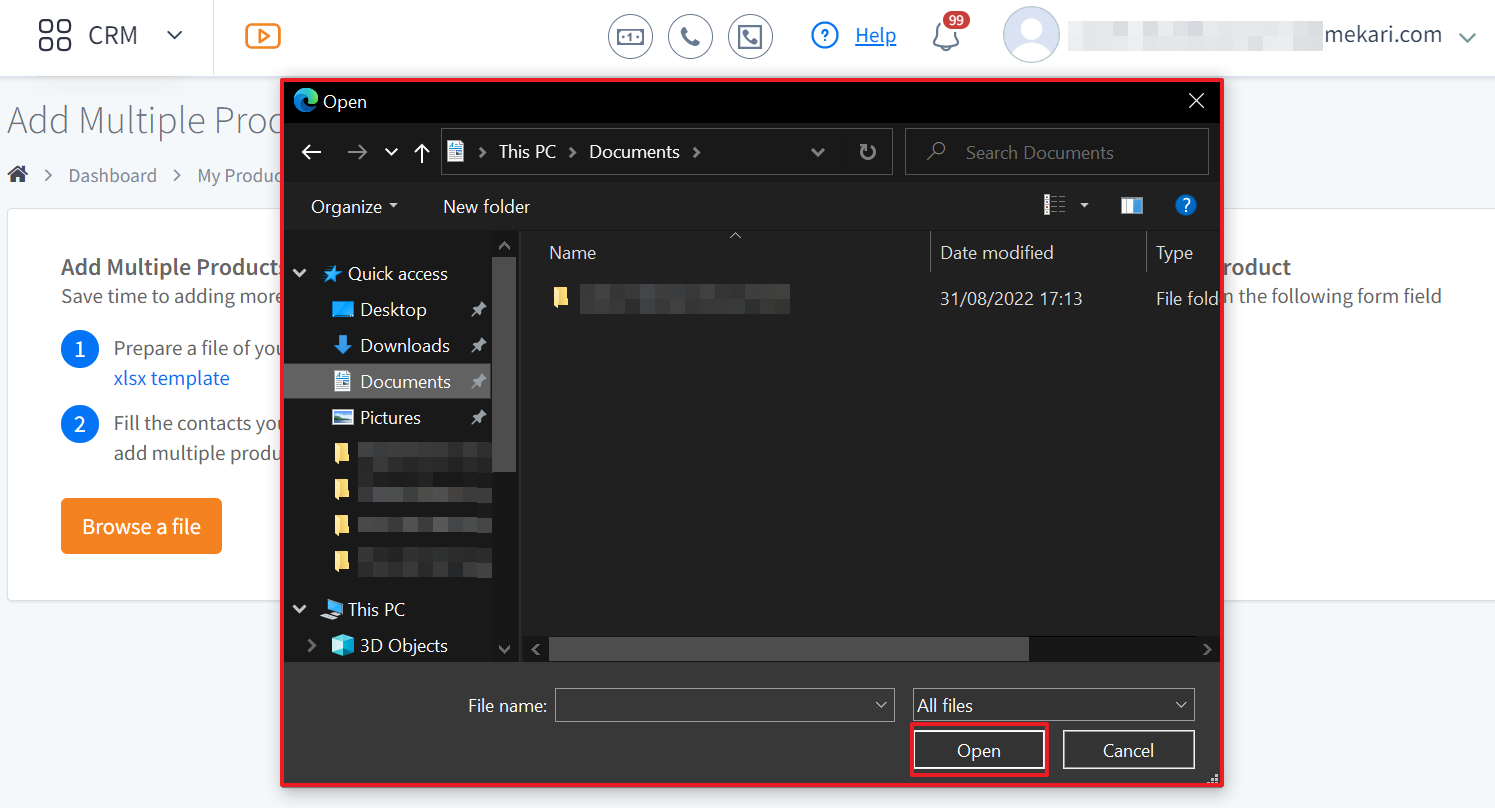Expand the address bar previous locations dropdown

[x=817, y=152]
